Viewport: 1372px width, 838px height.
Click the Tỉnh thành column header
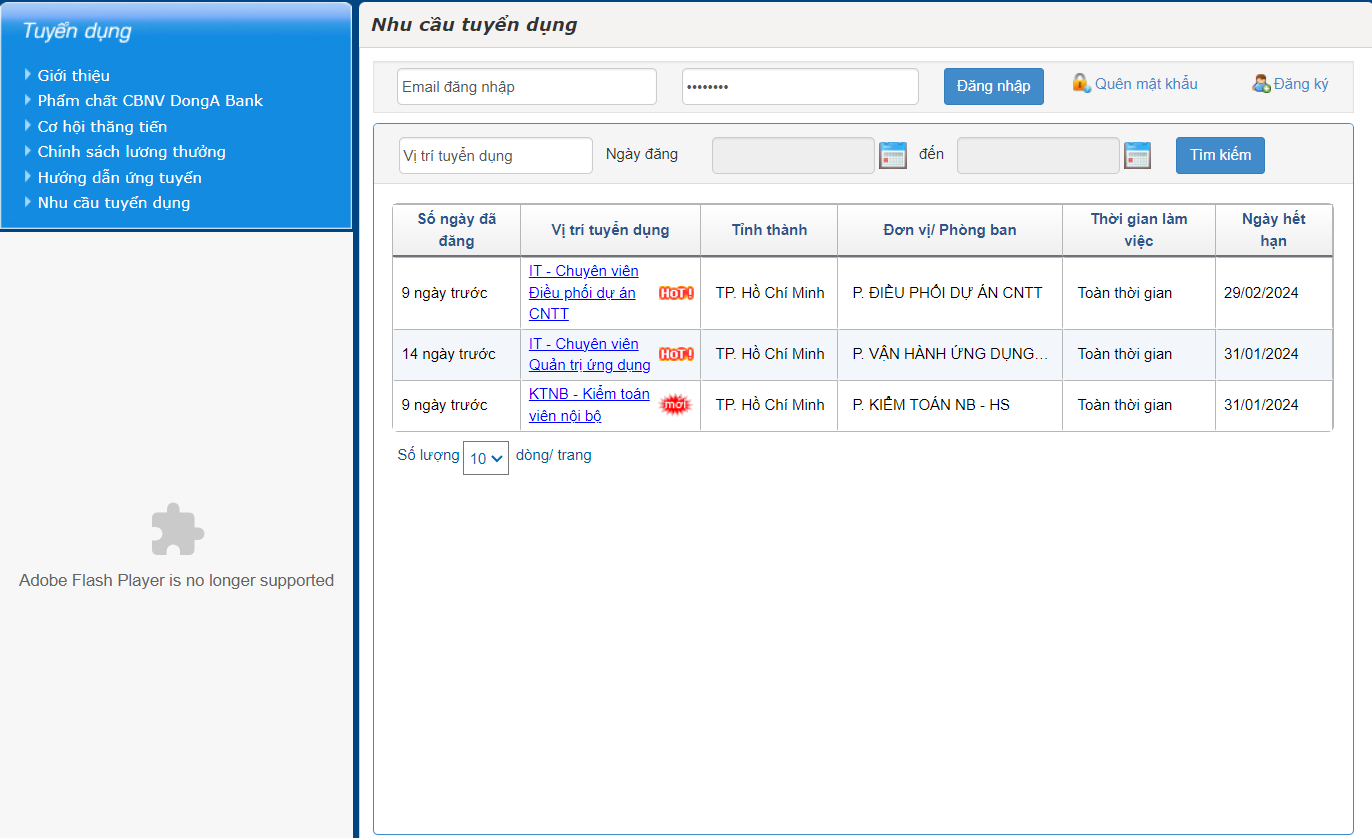pyautogui.click(x=769, y=230)
